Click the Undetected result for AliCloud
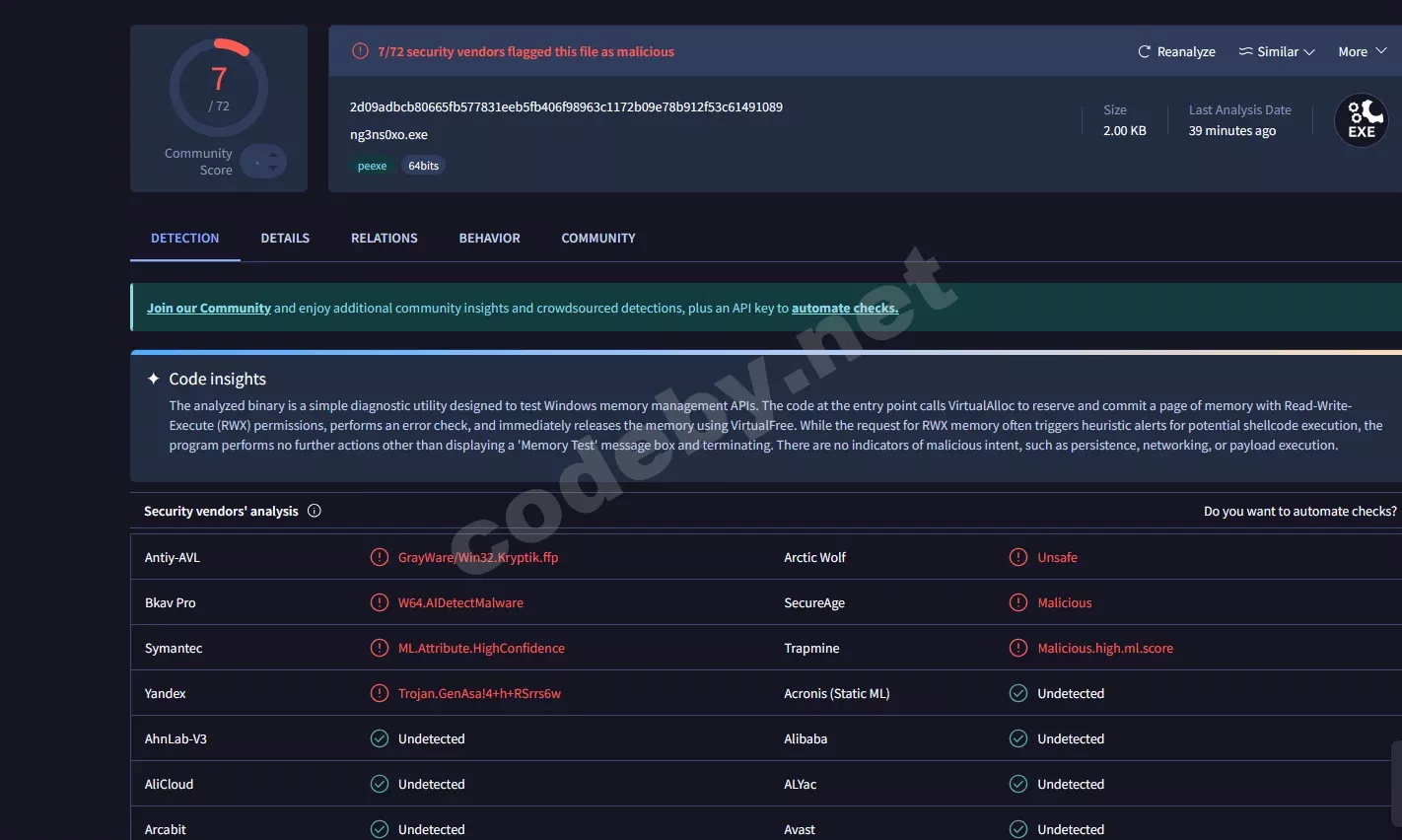This screenshot has width=1402, height=840. [x=431, y=784]
